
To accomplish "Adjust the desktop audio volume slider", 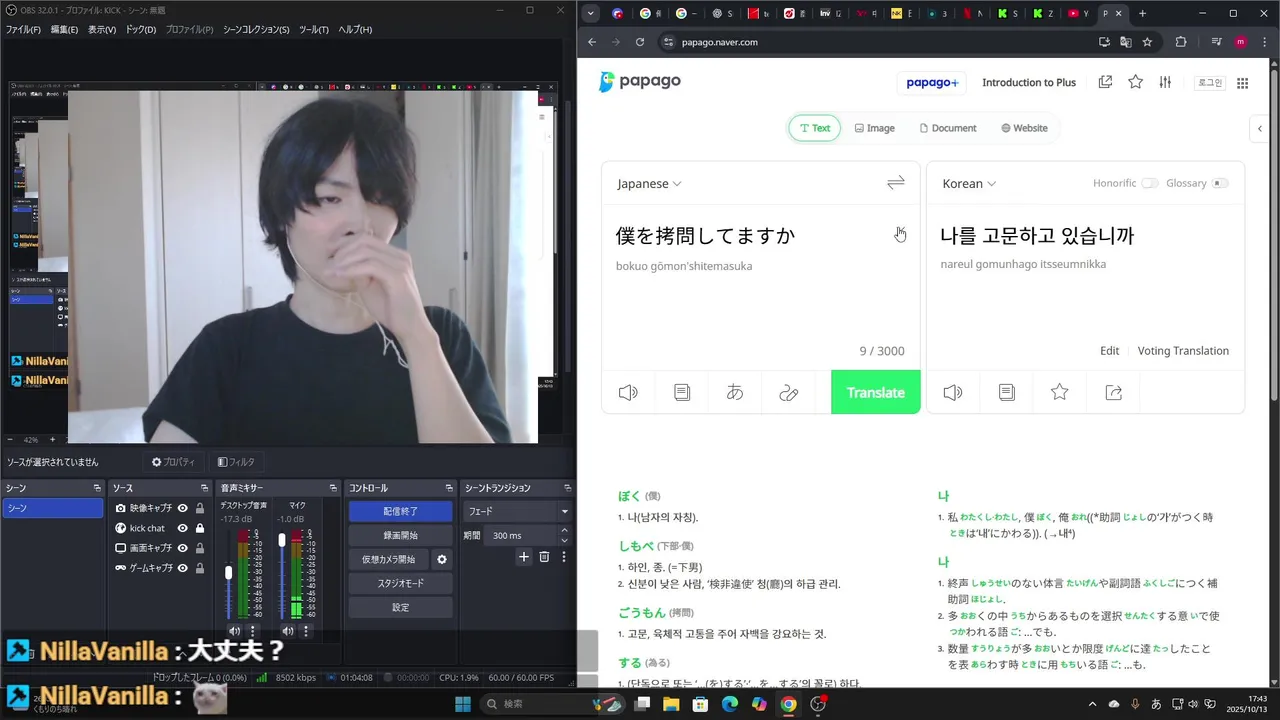I will pyautogui.click(x=229, y=573).
